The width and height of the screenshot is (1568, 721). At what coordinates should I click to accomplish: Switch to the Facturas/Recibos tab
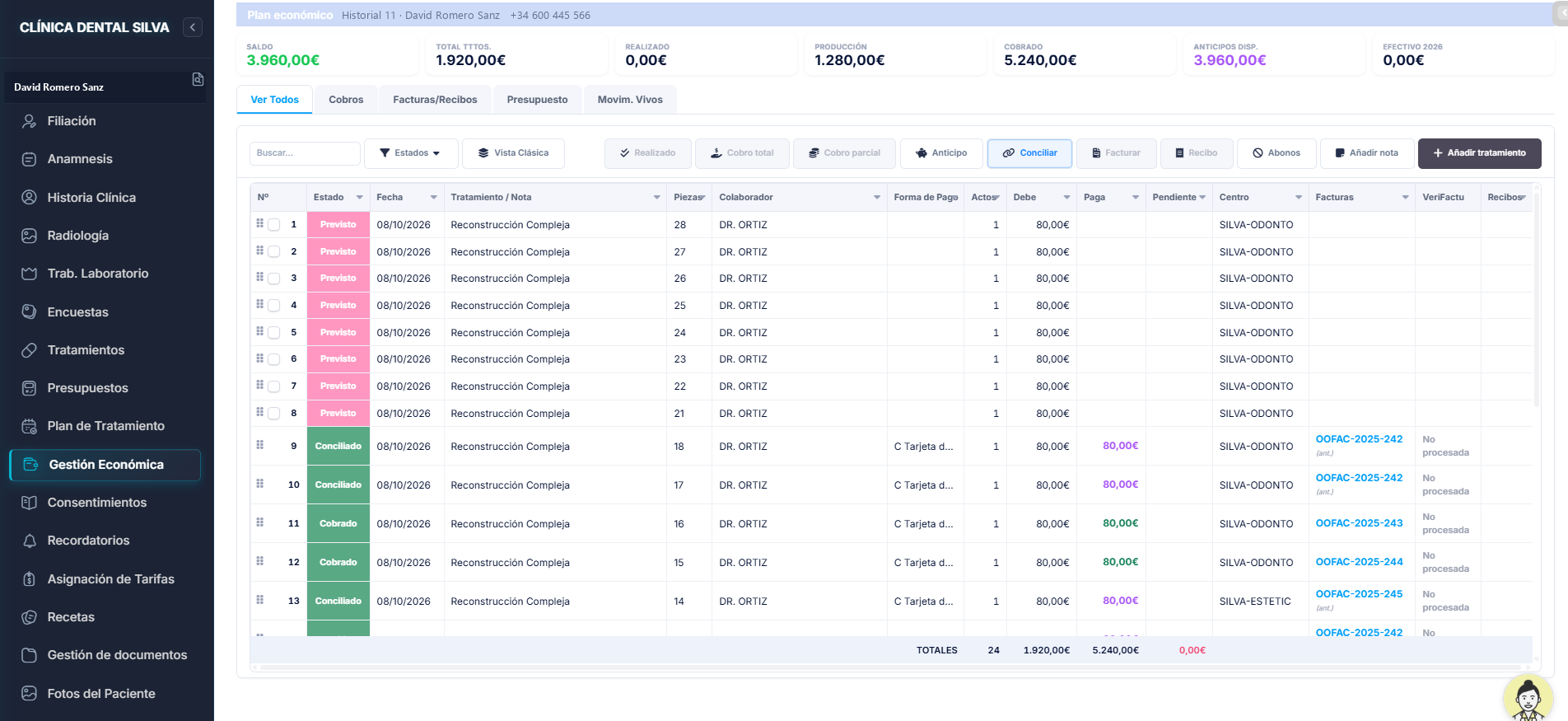[435, 100]
